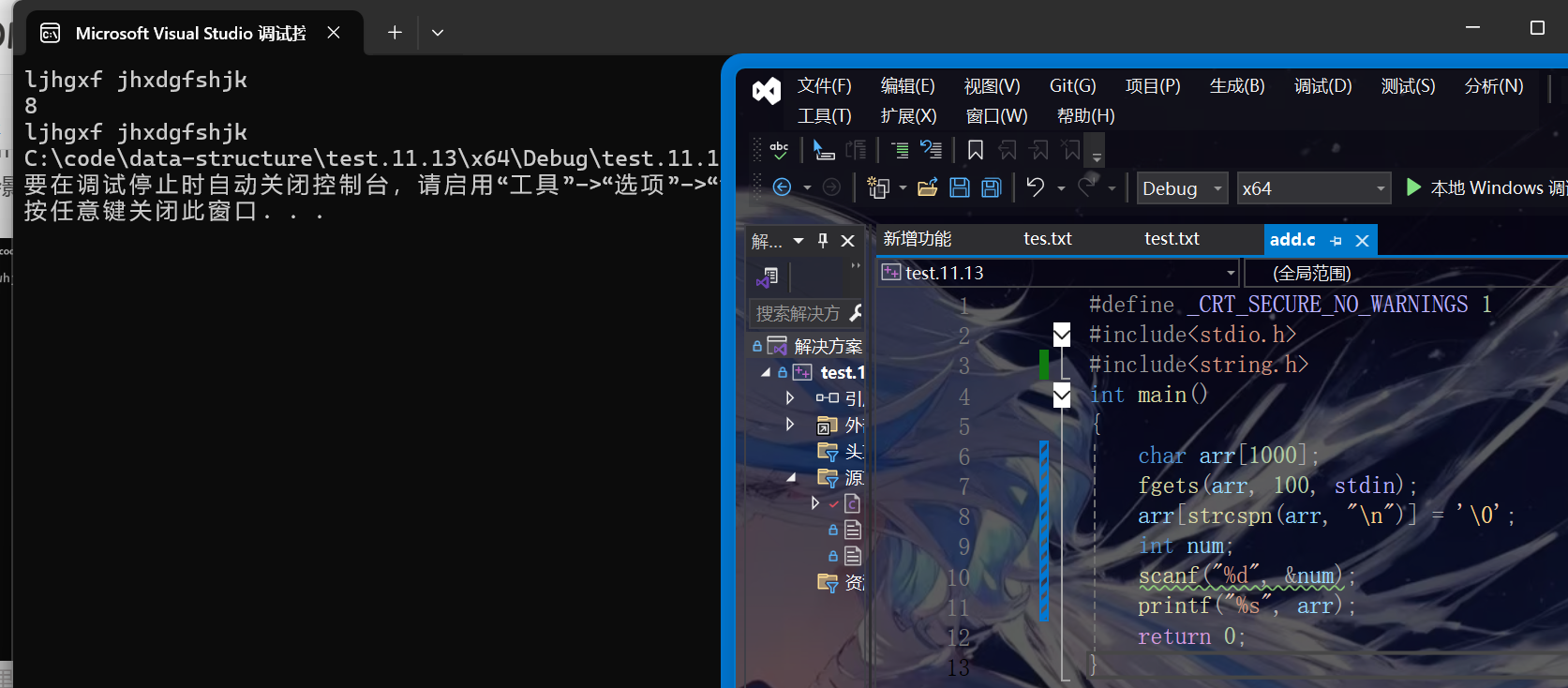Collapse the 源文件 folder node
The width and height of the screenshot is (1568, 688).
[791, 477]
